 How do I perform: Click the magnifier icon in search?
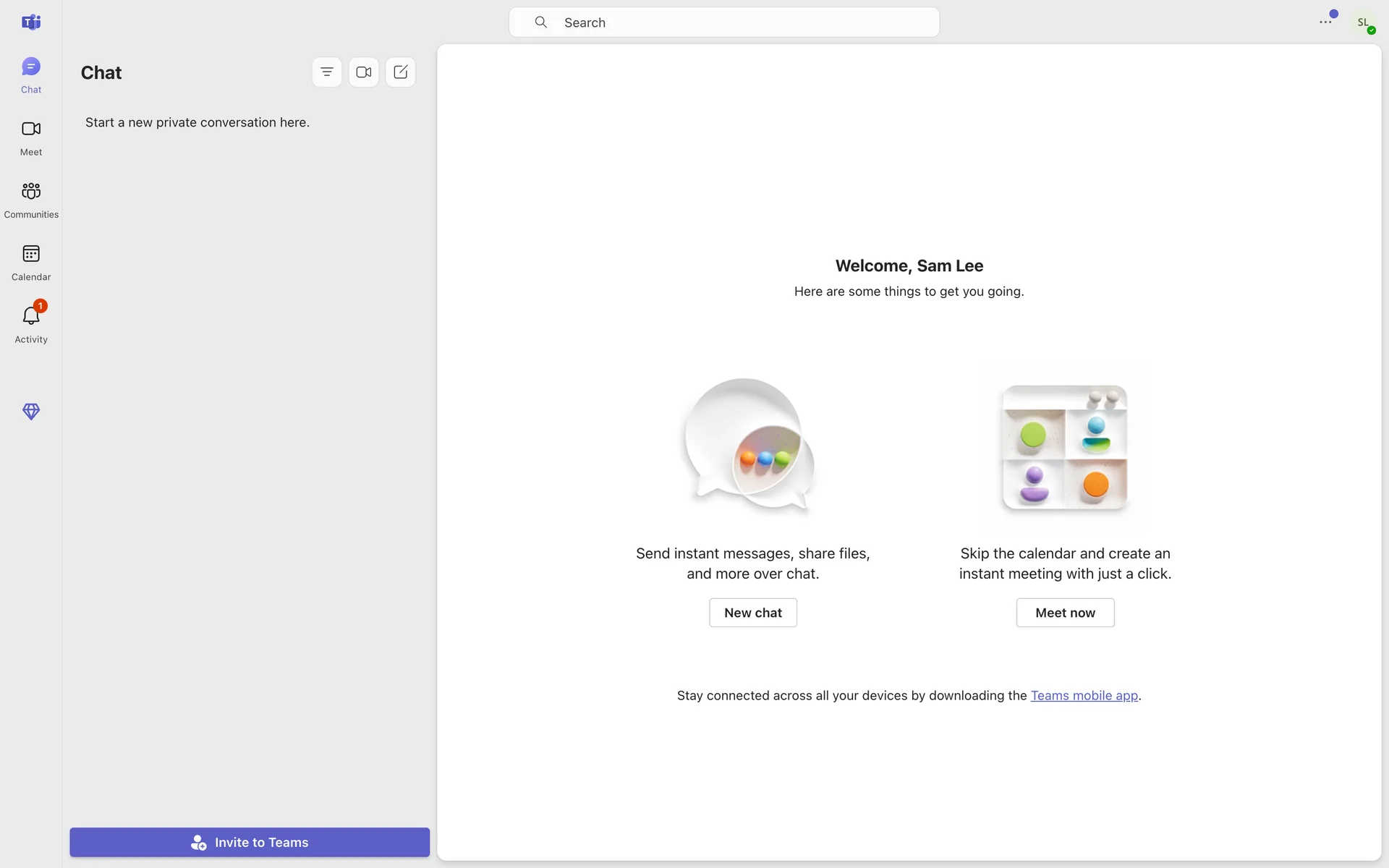540,22
